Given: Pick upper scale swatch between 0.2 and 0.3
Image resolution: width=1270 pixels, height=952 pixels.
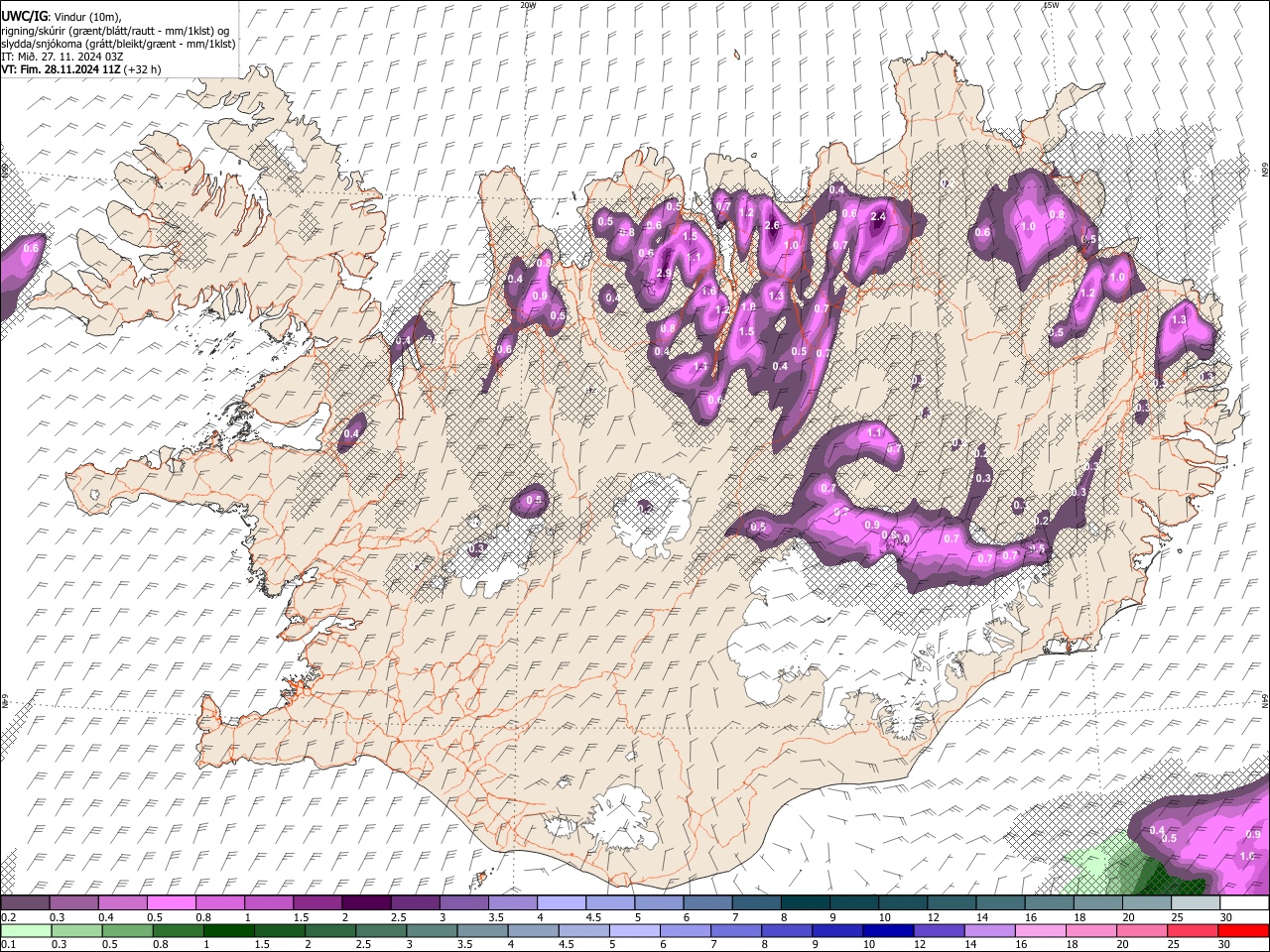Looking at the screenshot, I should pos(26,903).
